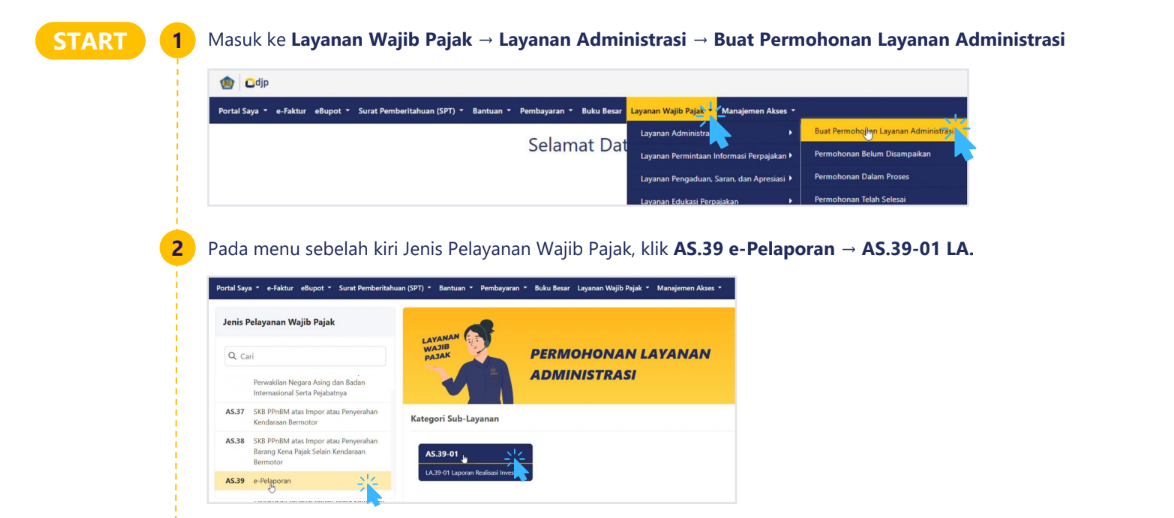Open eBupot dropdown in step 1 screenshot
The height and width of the screenshot is (518, 1174).
(332, 111)
